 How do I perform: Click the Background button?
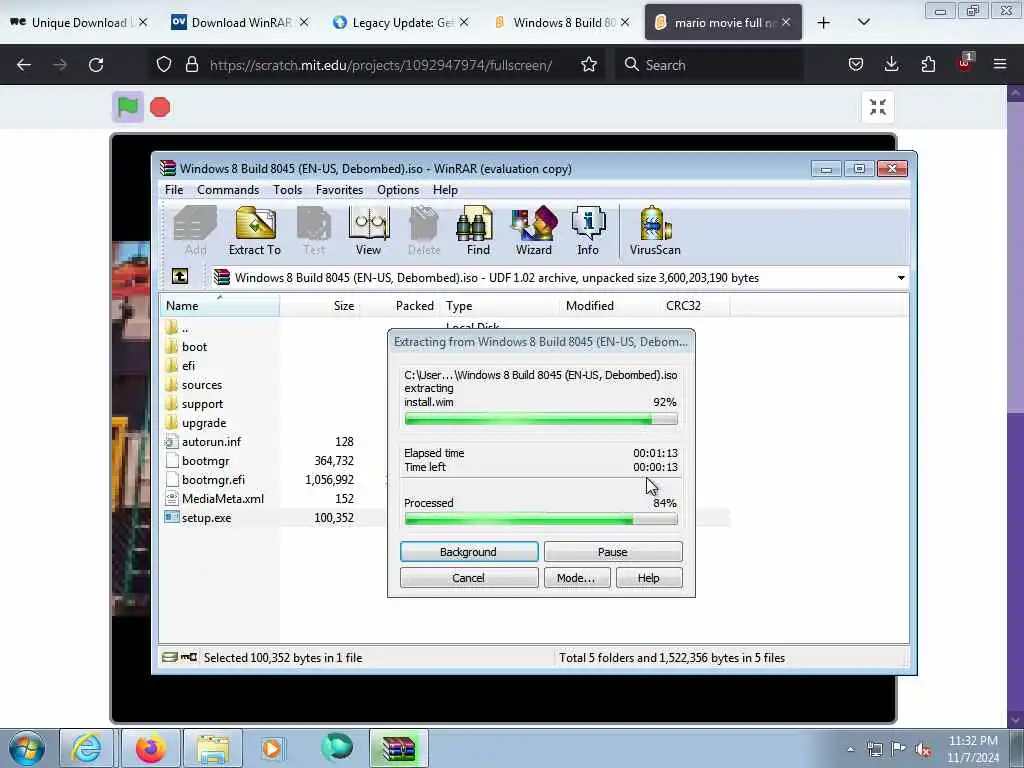coord(469,552)
